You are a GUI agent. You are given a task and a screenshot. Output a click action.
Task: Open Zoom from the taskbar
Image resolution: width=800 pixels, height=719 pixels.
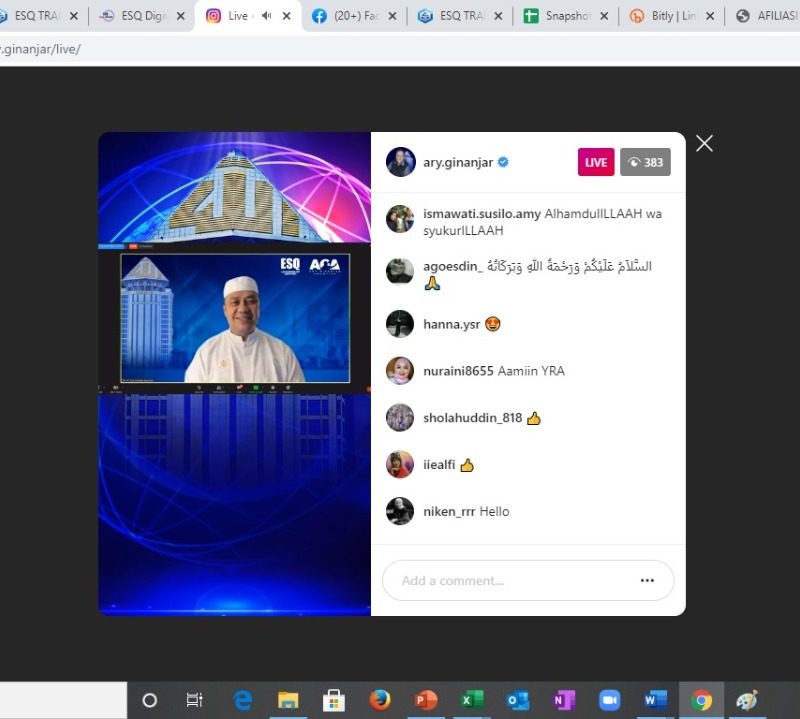click(610, 700)
